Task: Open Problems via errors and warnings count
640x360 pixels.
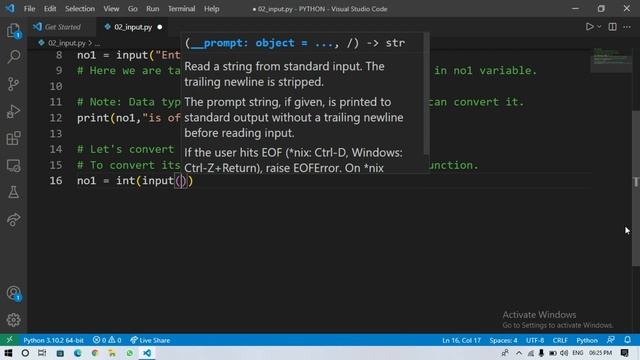Action: pos(107,340)
